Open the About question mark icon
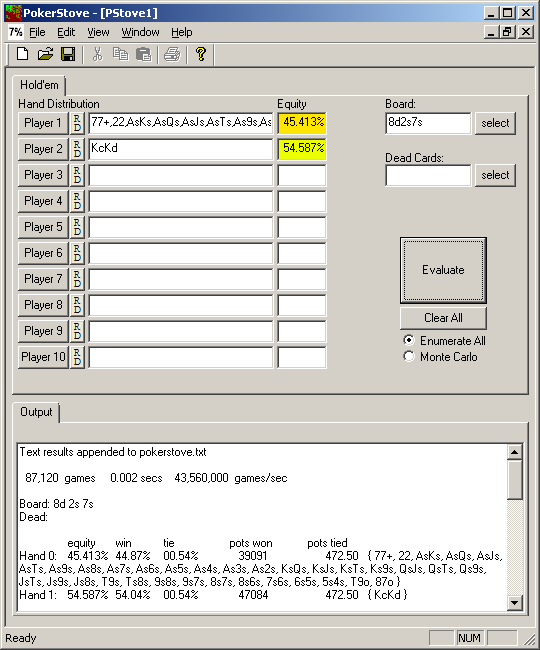 (x=201, y=54)
